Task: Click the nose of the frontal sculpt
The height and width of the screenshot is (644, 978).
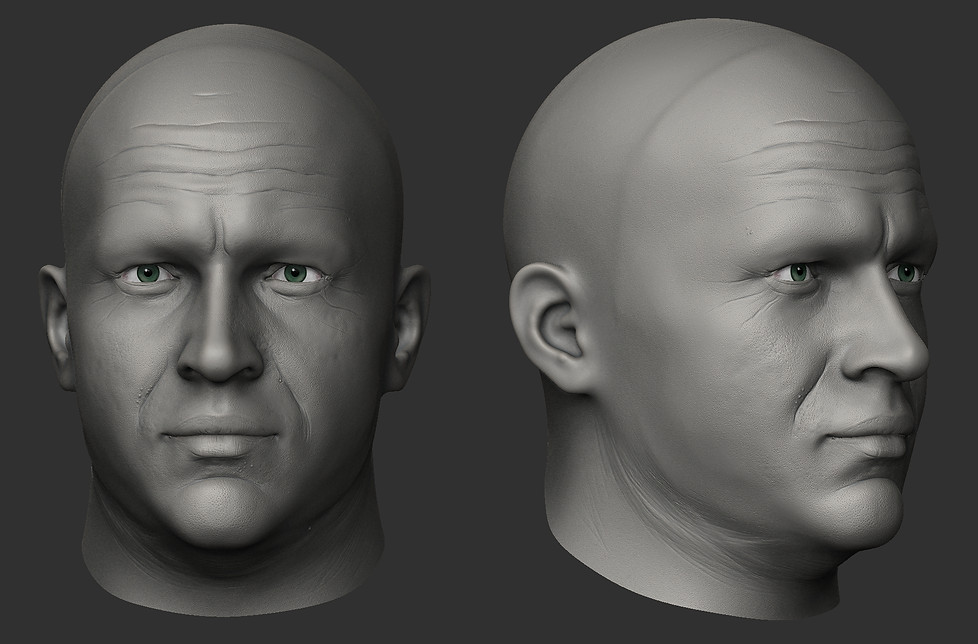Action: tap(222, 355)
